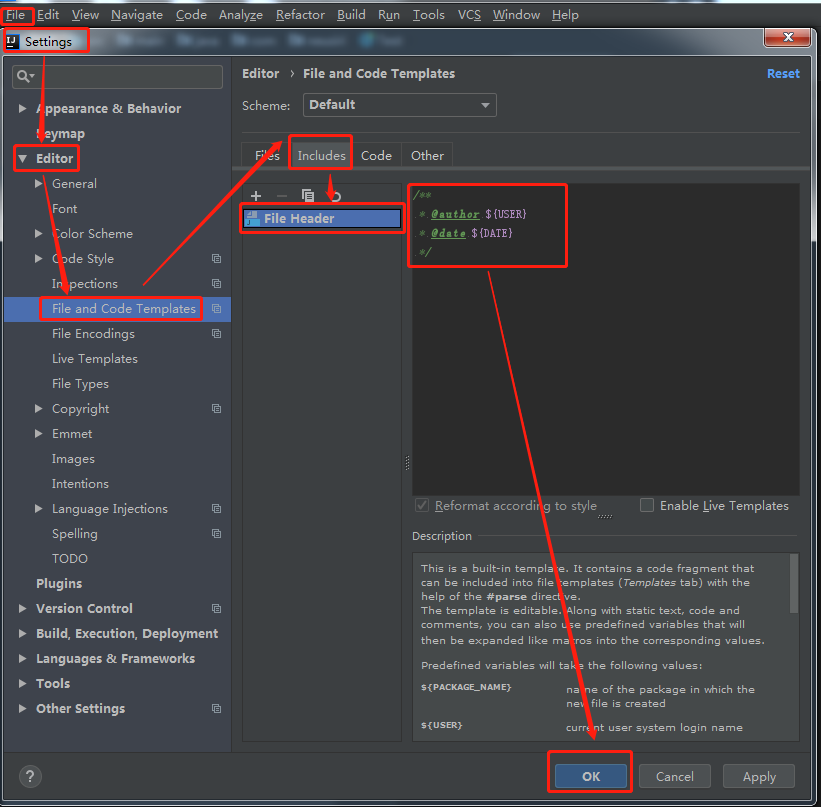This screenshot has width=821, height=807.
Task: Expand the Copyright tree node
Action: point(38,408)
